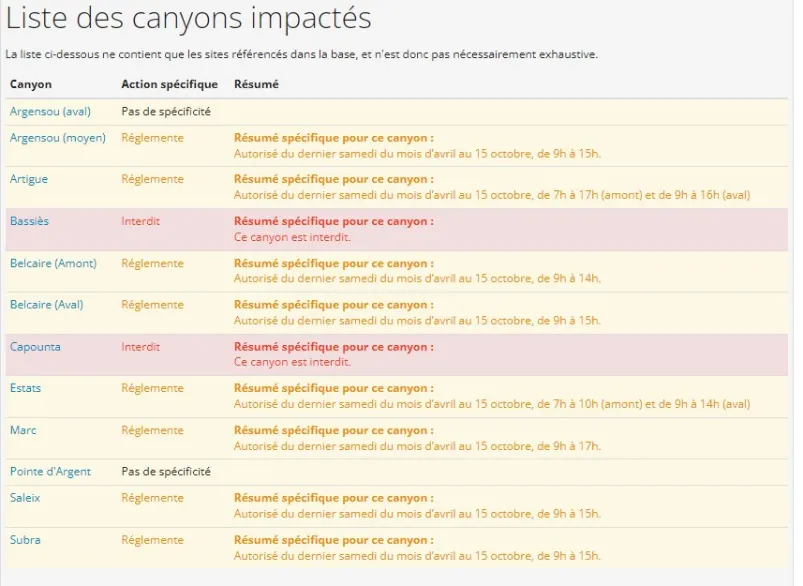Open the Subra canyon link
Viewport: 803px width, 586px height.
(25, 540)
